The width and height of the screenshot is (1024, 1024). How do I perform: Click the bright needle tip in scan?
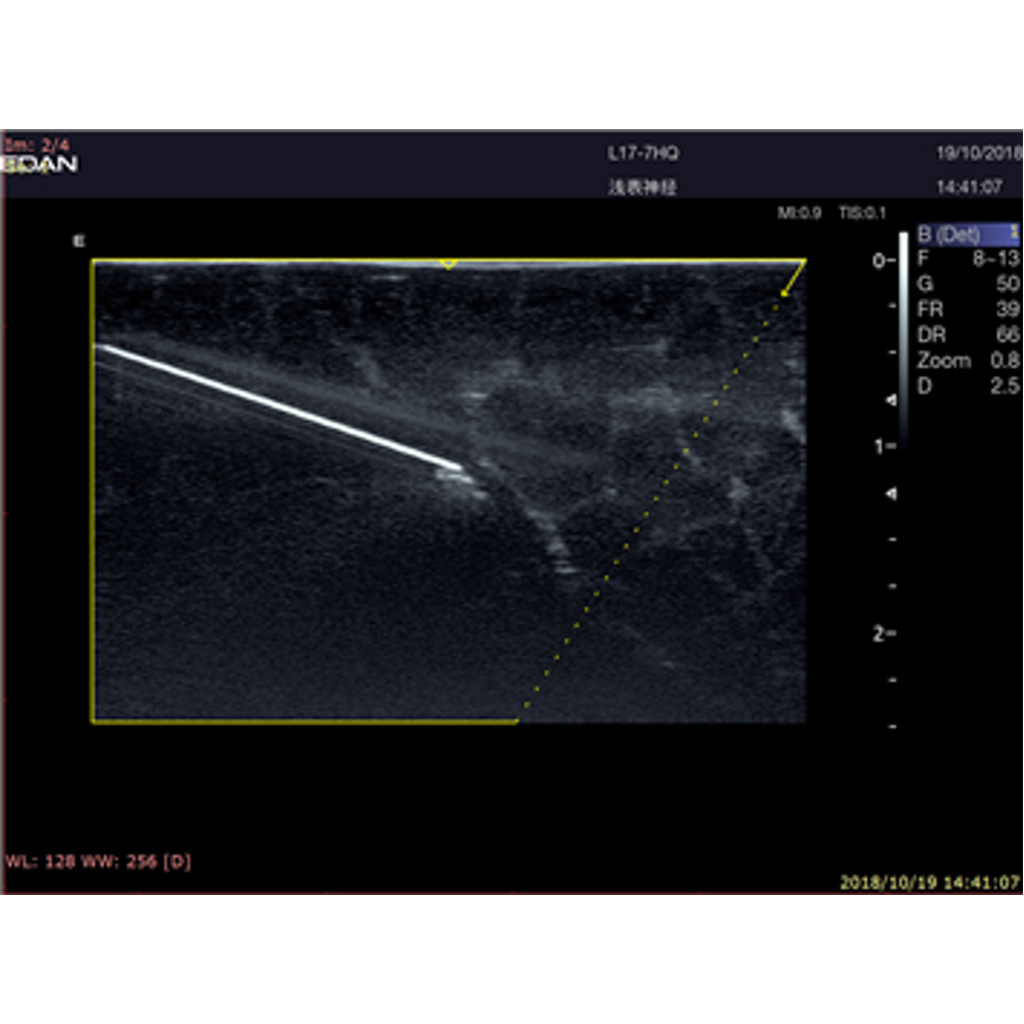tap(457, 465)
